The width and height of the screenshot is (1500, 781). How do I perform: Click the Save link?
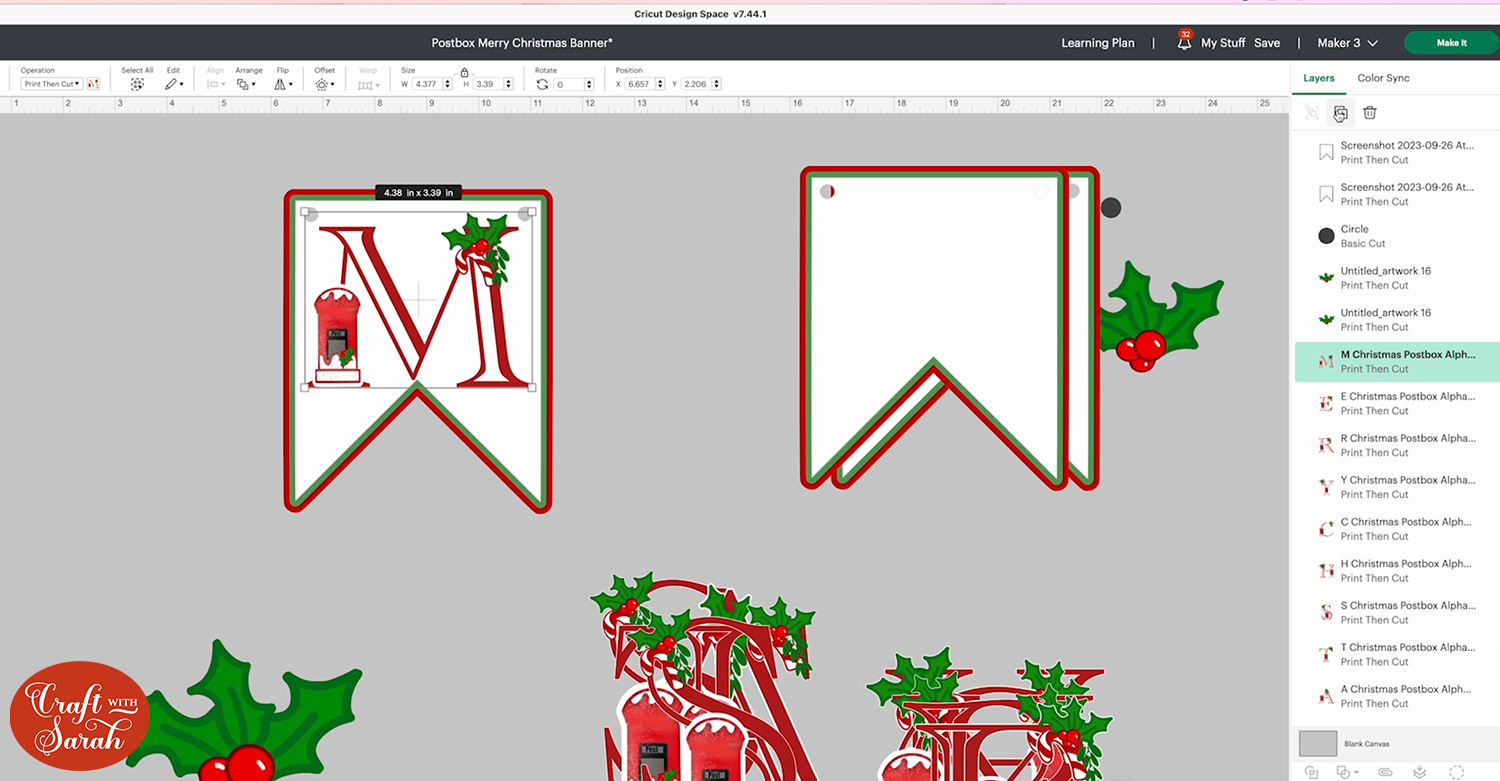pos(1266,43)
